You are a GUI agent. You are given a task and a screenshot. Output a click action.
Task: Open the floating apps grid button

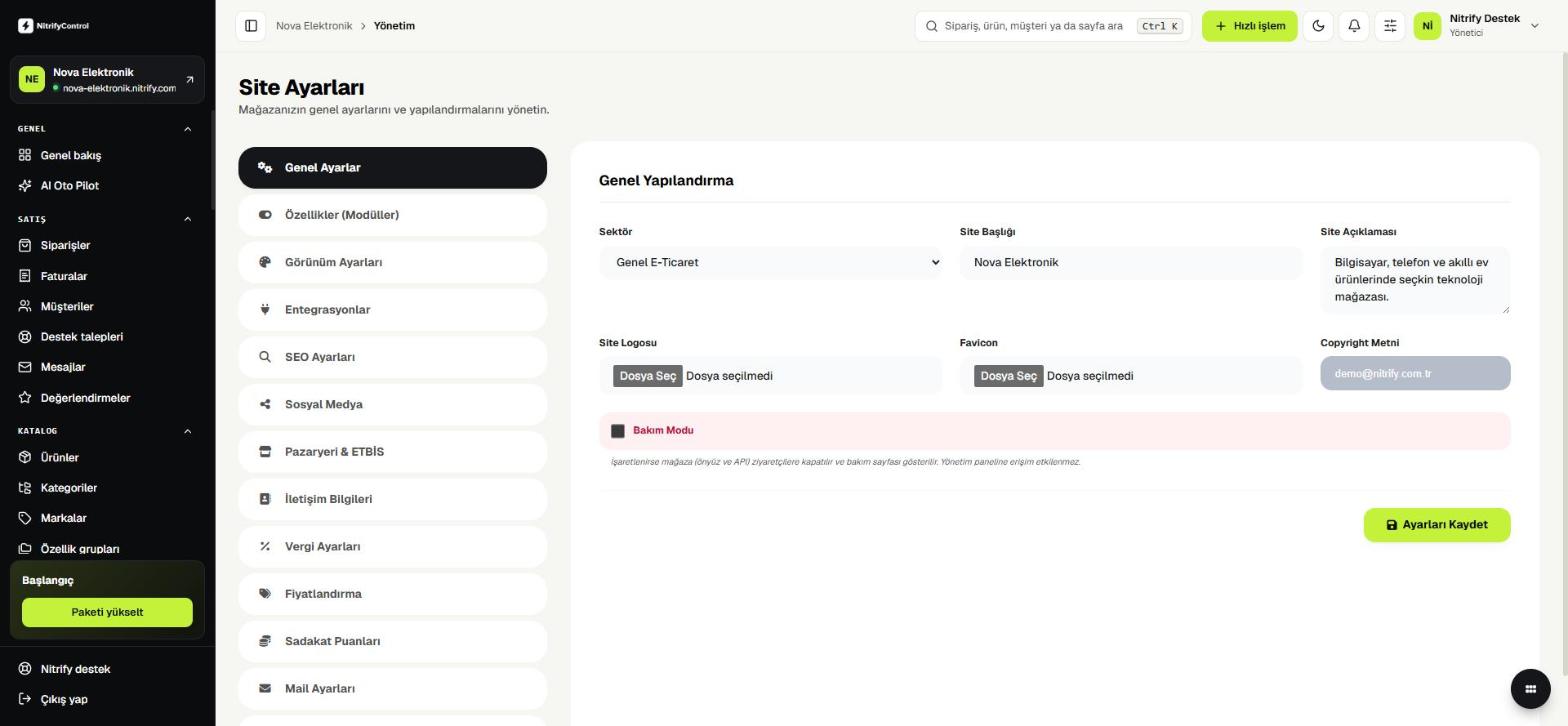1530,688
